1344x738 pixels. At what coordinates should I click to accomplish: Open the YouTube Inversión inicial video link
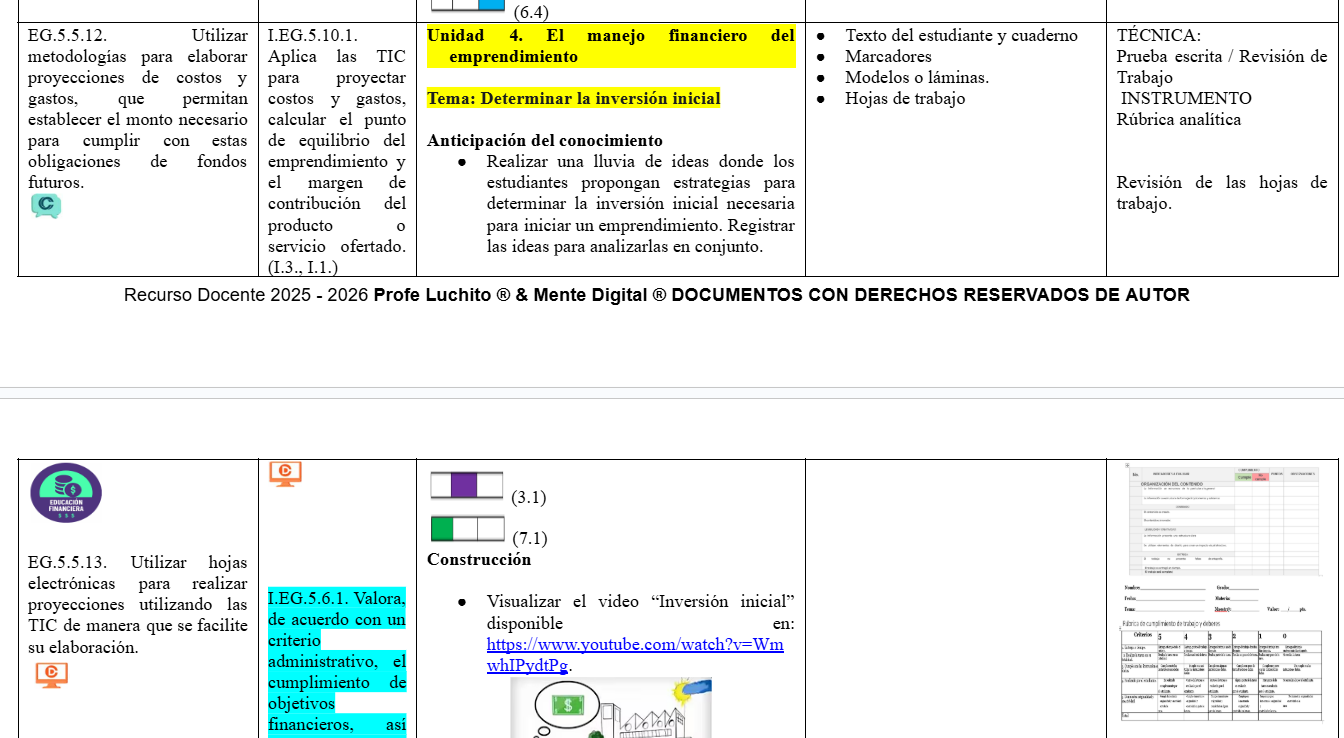click(635, 655)
